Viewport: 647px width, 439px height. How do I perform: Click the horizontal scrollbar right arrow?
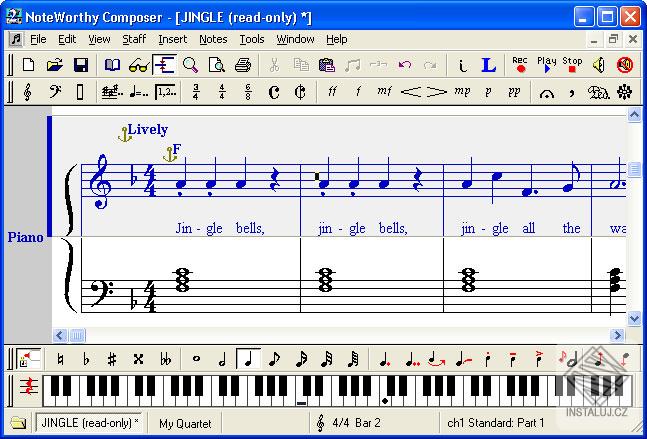617,335
